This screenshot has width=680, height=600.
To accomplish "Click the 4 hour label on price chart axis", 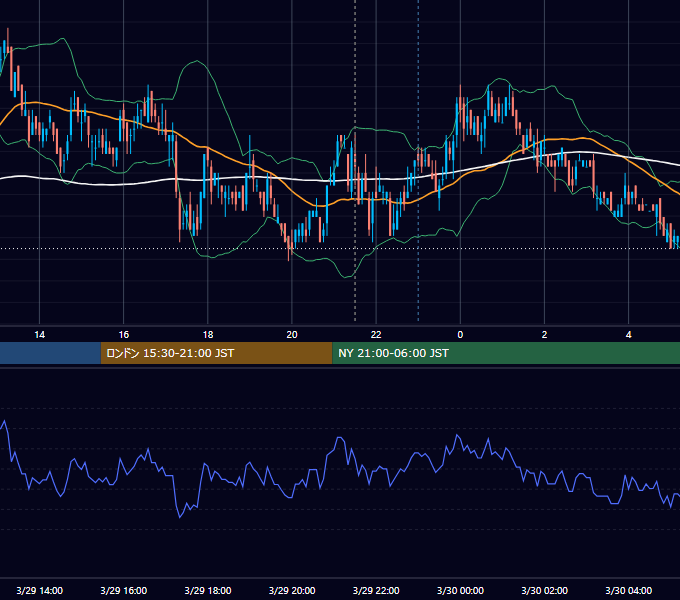I will pos(628,335).
